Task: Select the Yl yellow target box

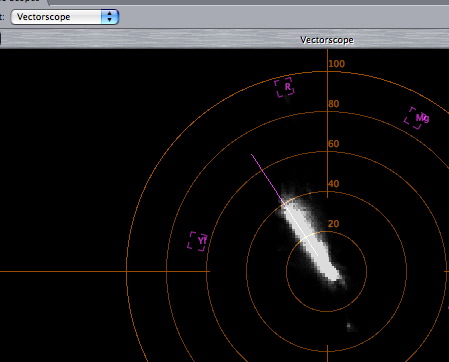Action: pos(197,241)
